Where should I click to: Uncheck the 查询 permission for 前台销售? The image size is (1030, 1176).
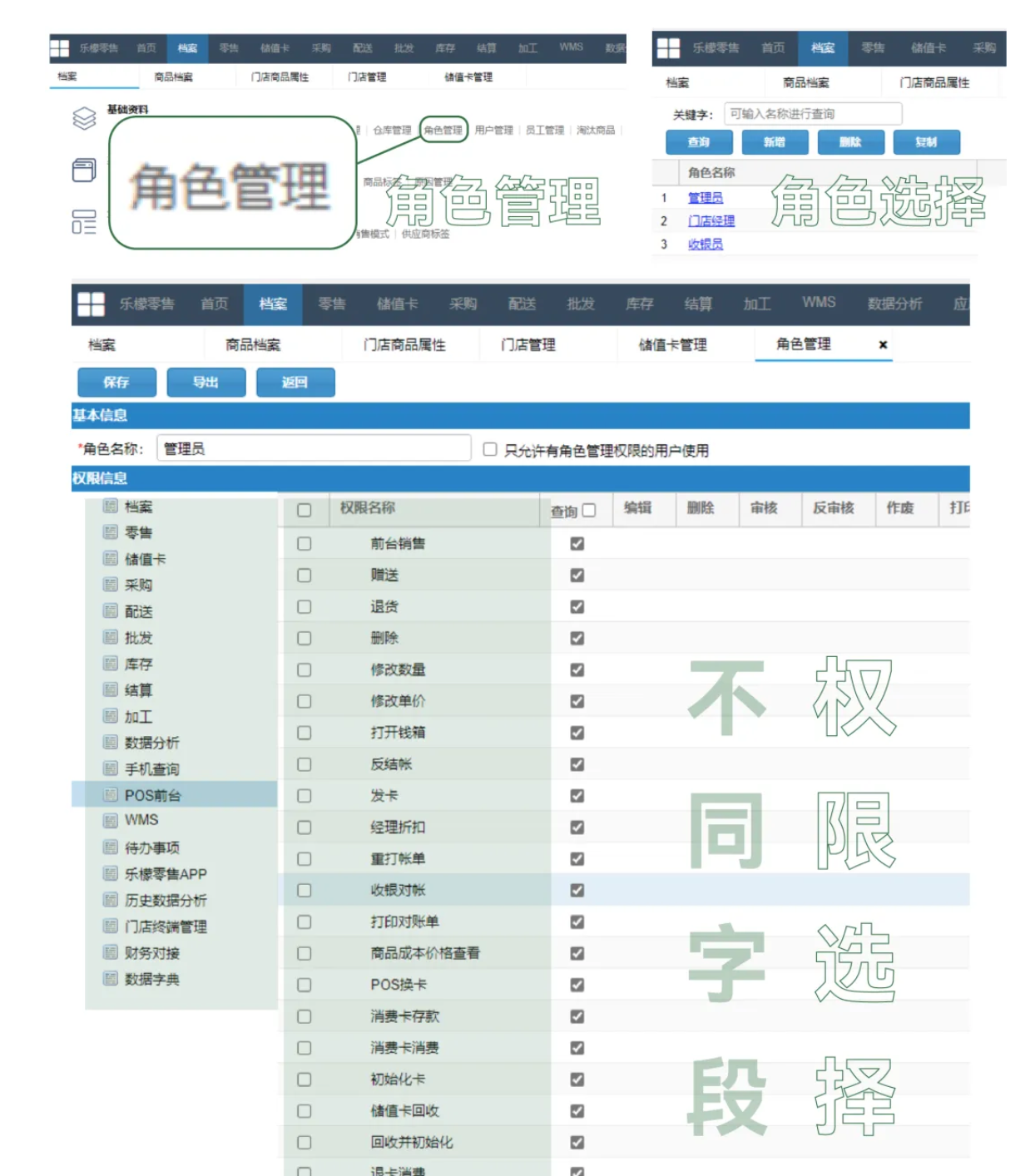(577, 544)
